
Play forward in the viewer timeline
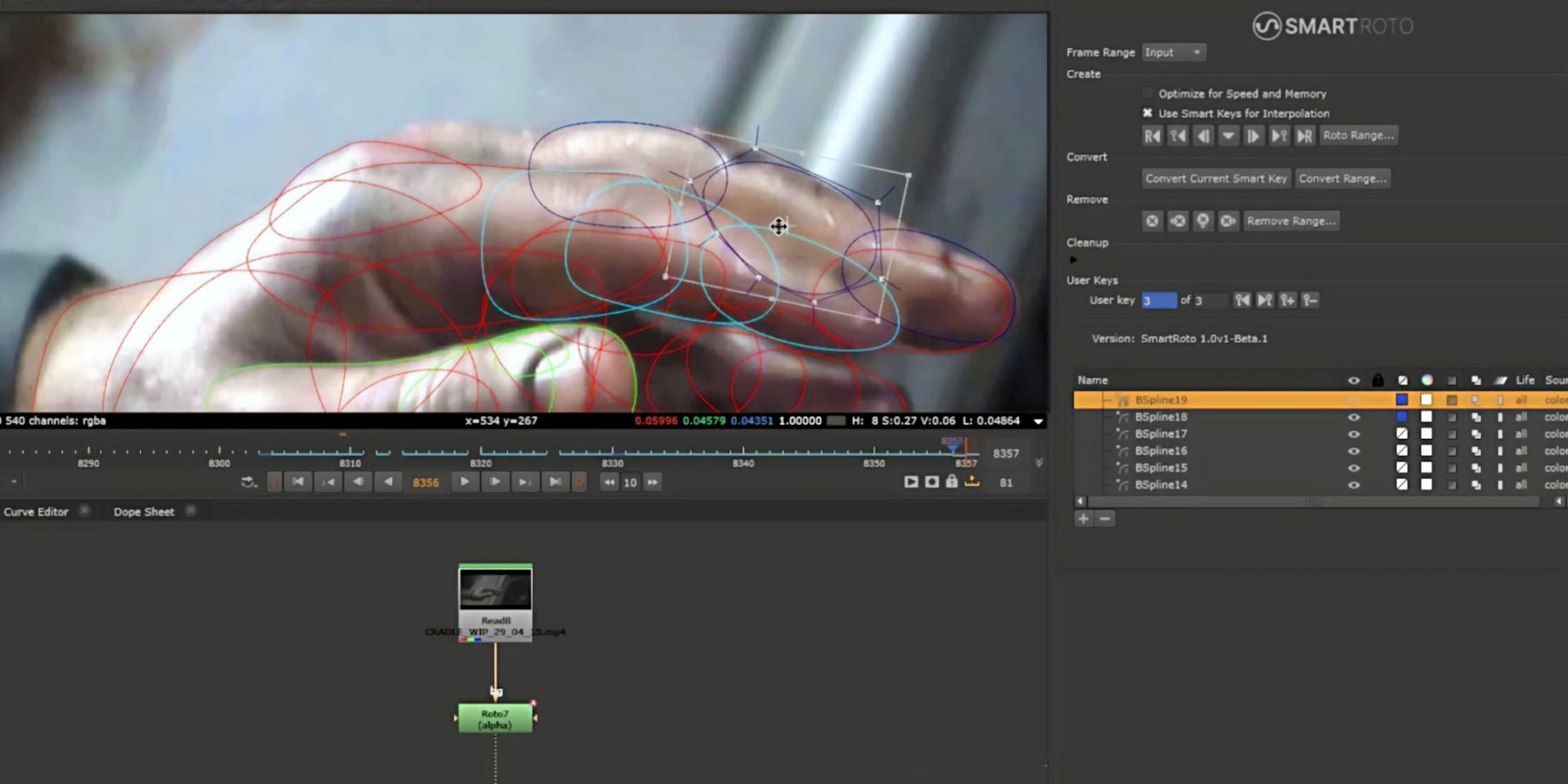click(x=464, y=482)
